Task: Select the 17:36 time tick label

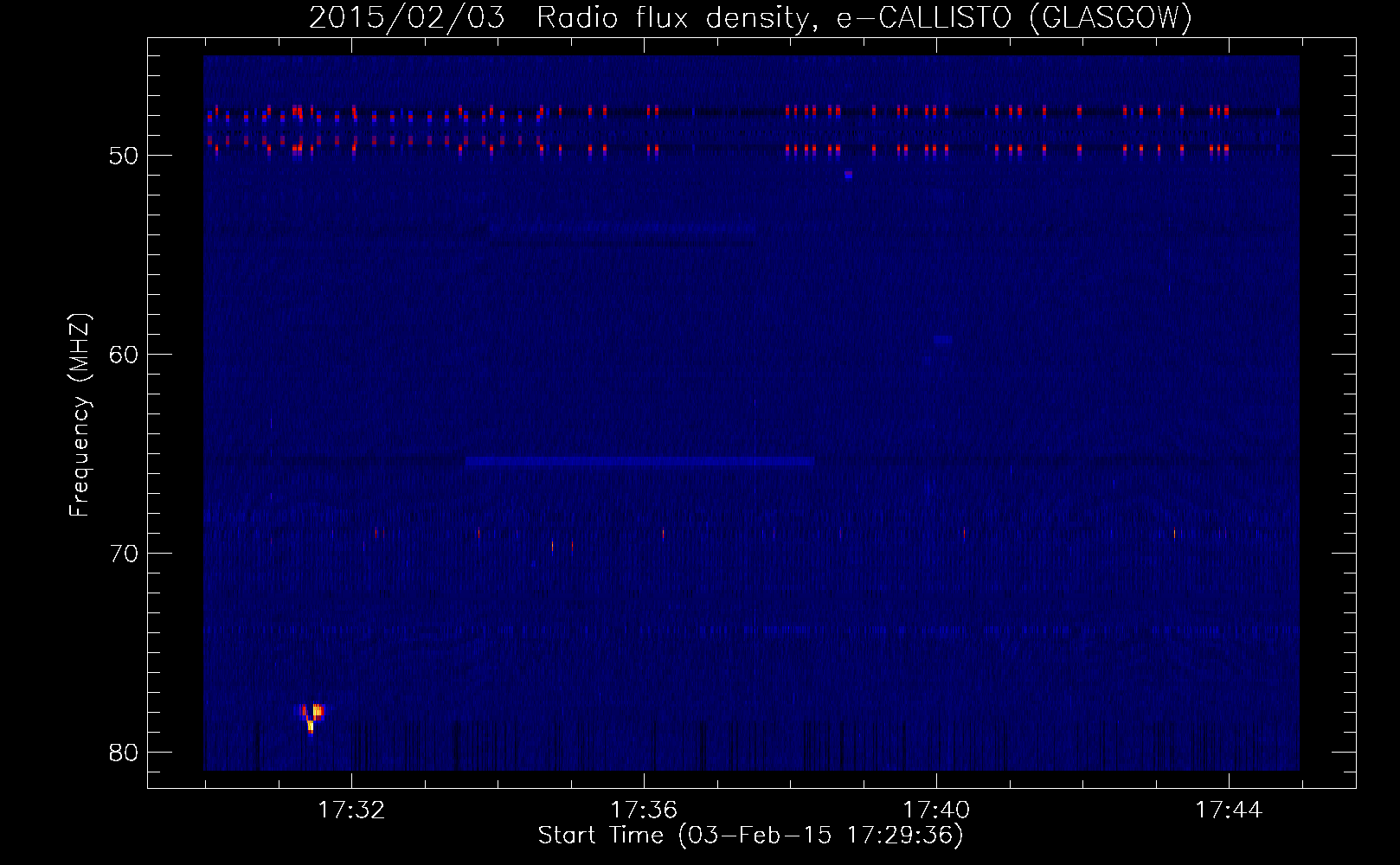Action: [x=644, y=810]
